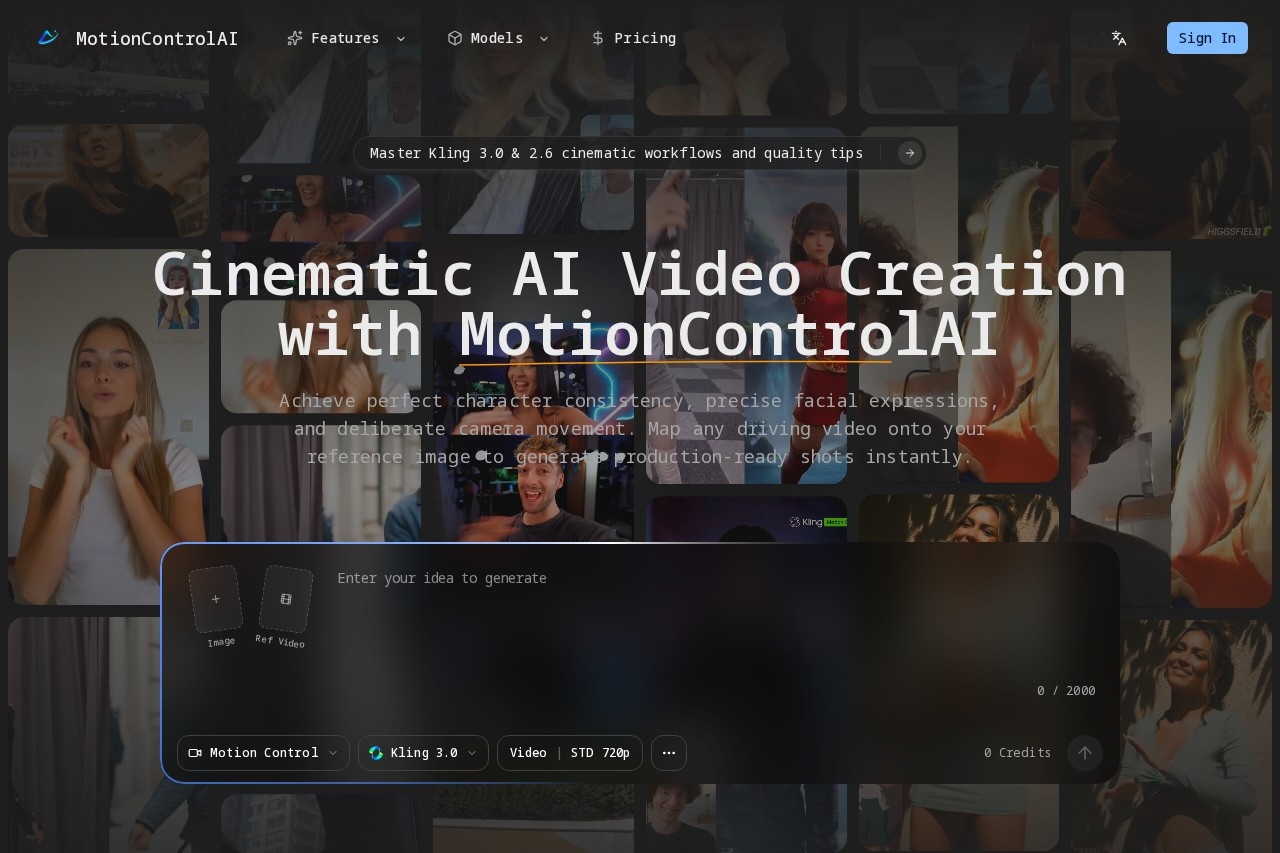Screen dimensions: 1280x853
Task: Go to the Pricing page
Action: (644, 38)
